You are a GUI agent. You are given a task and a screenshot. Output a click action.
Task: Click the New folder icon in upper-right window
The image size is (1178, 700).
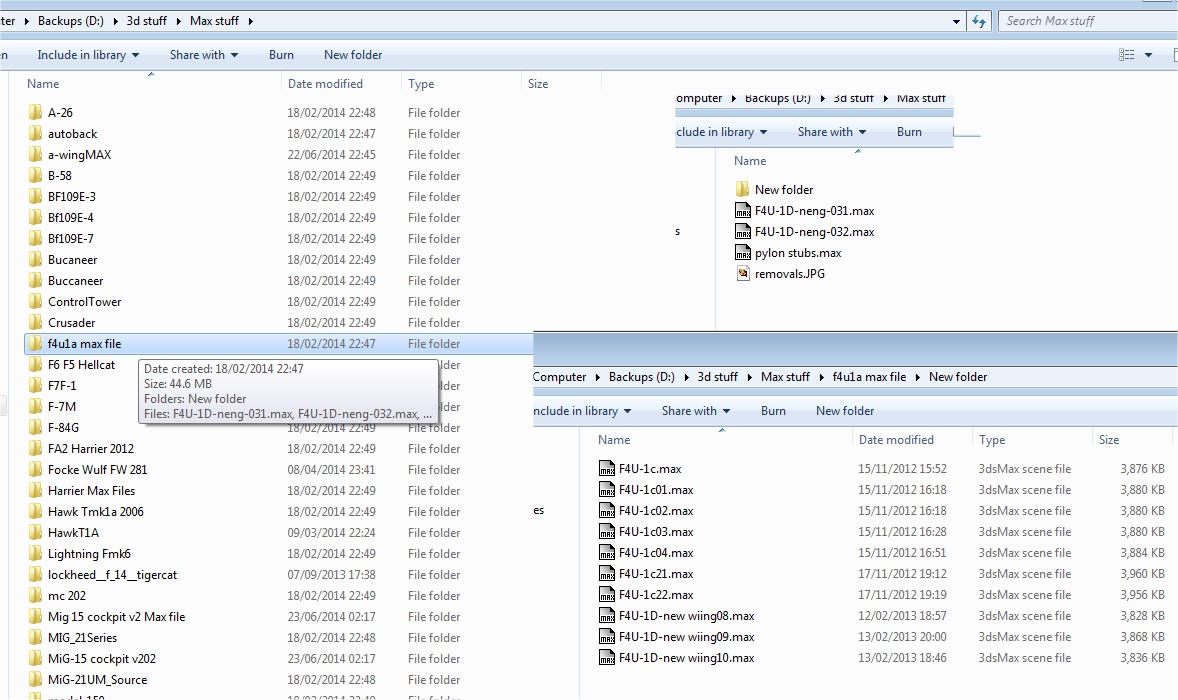coord(742,189)
